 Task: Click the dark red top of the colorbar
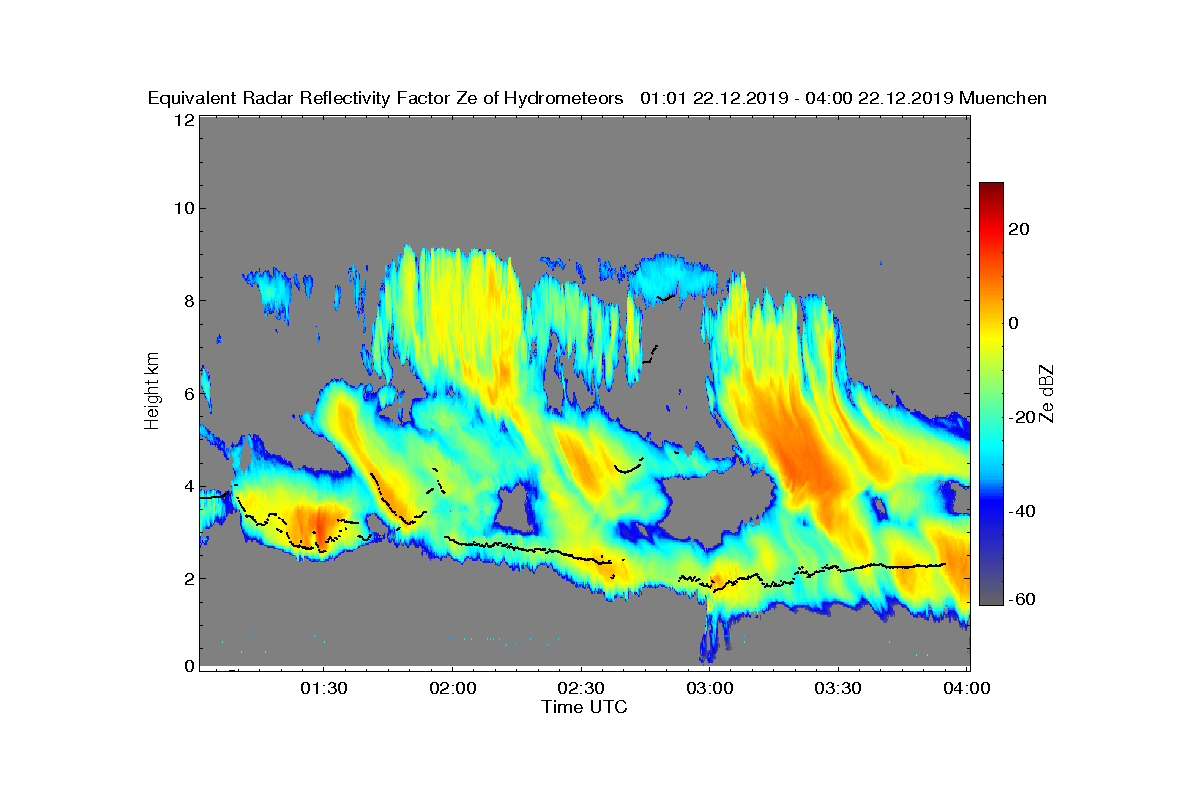coord(991,190)
